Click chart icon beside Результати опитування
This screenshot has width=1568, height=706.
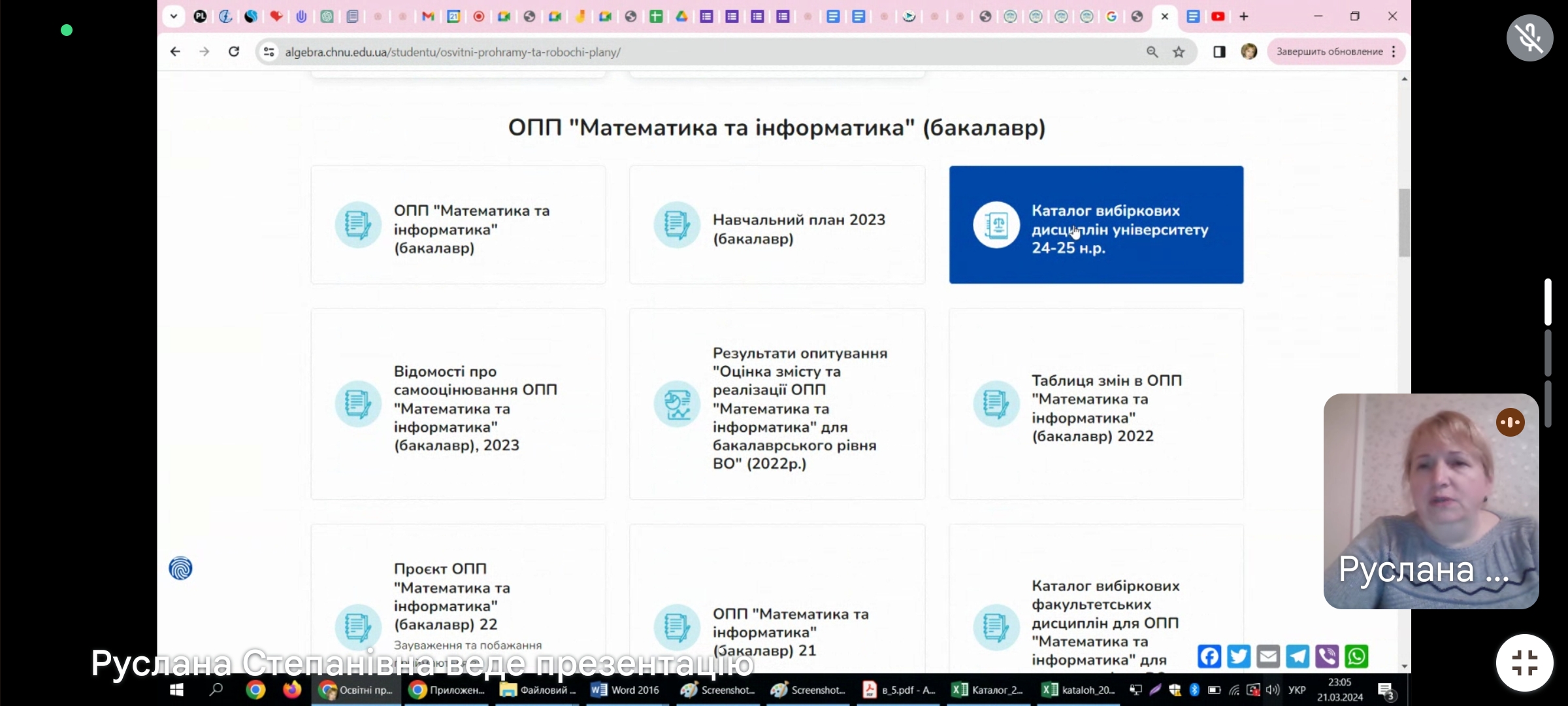677,404
